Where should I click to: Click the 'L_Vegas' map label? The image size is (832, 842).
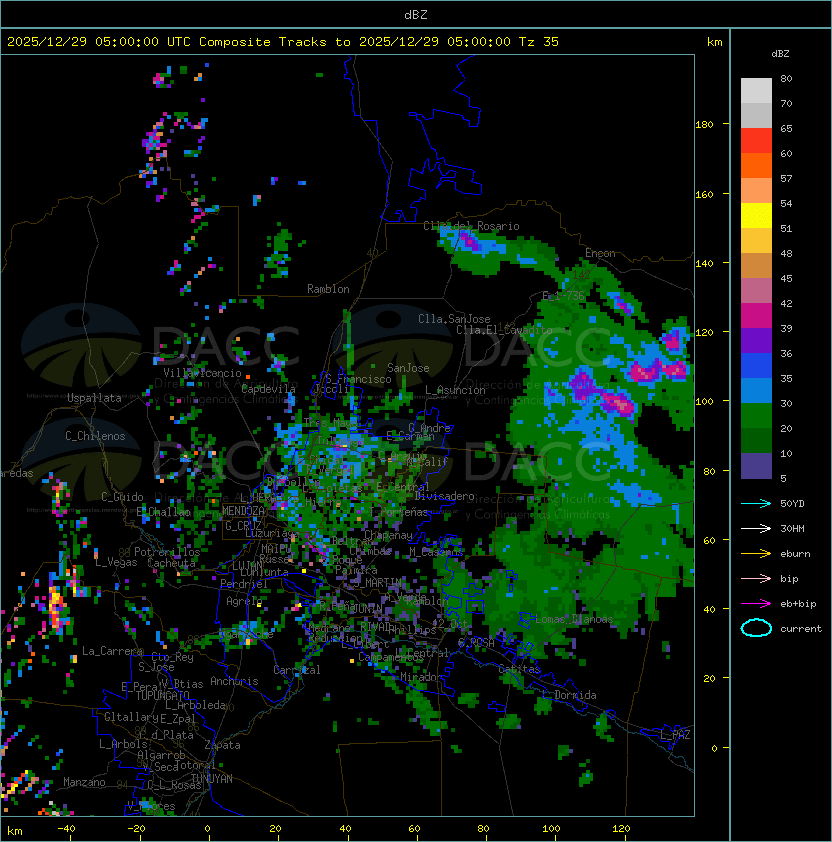coord(116,562)
